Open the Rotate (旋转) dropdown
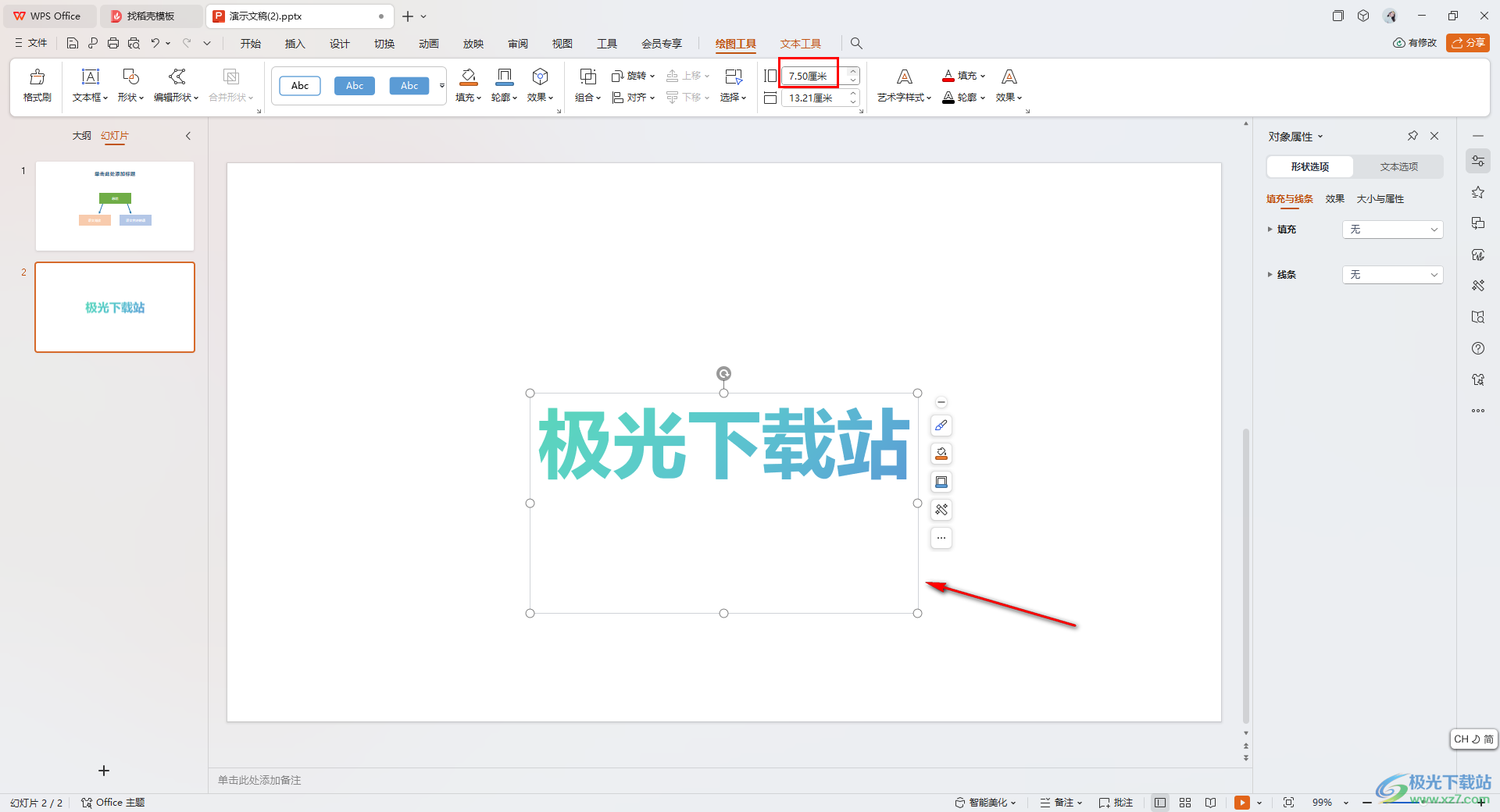Screen dimensions: 1500x812 633,76
